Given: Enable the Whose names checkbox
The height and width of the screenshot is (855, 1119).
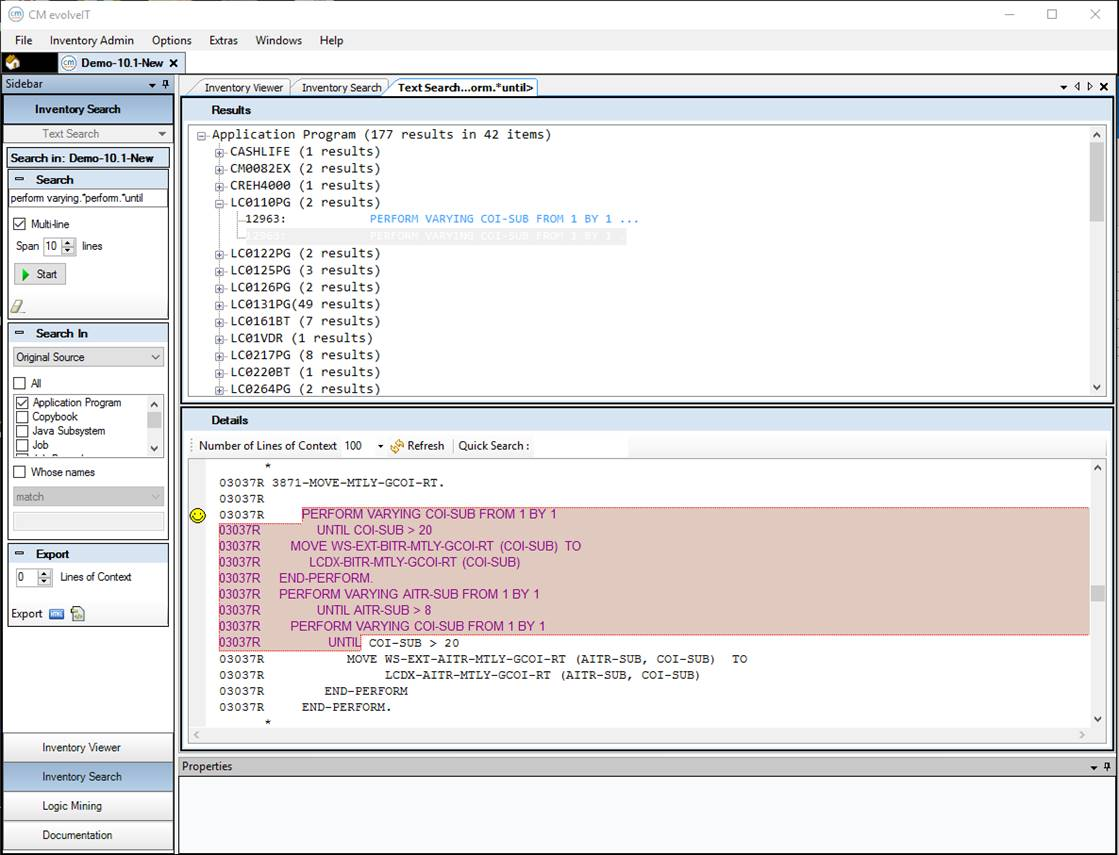Looking at the screenshot, I should point(19,472).
